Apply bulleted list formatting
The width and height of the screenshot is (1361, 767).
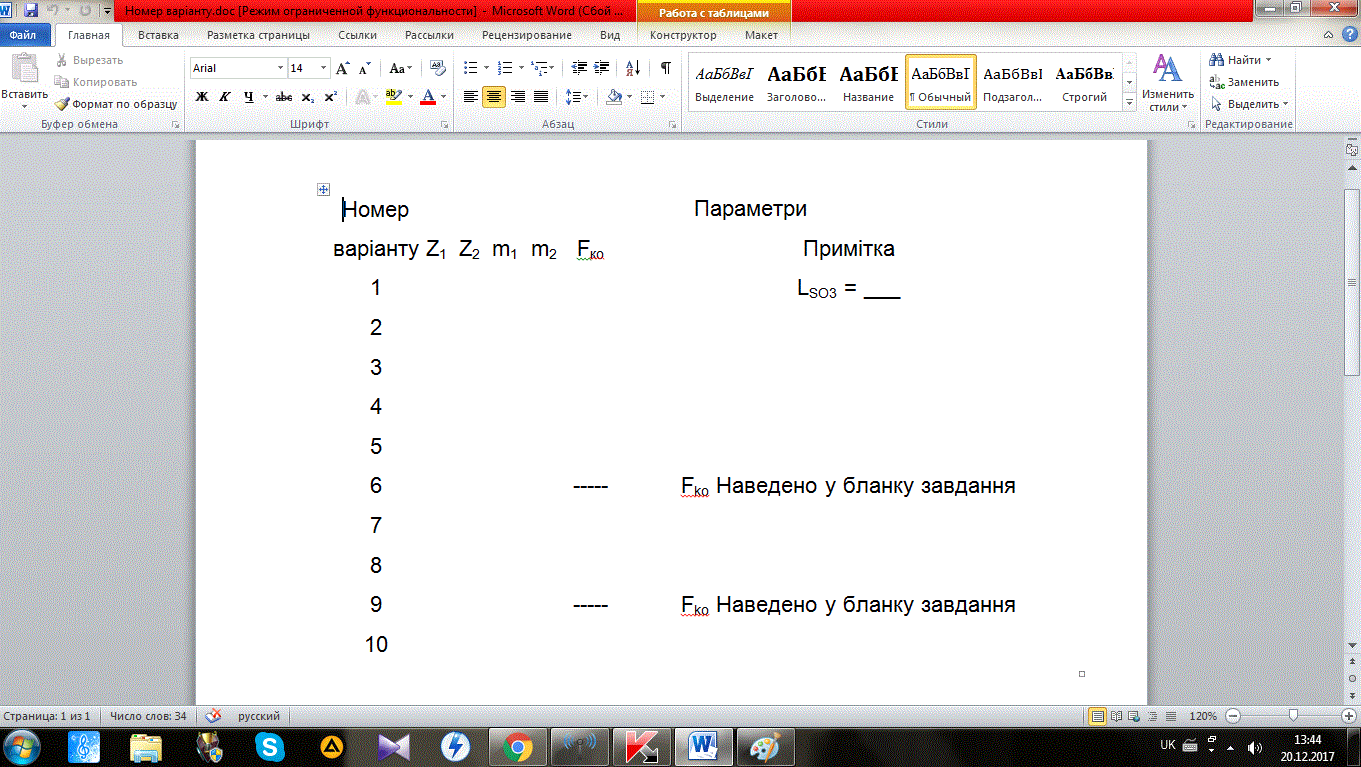coord(472,68)
